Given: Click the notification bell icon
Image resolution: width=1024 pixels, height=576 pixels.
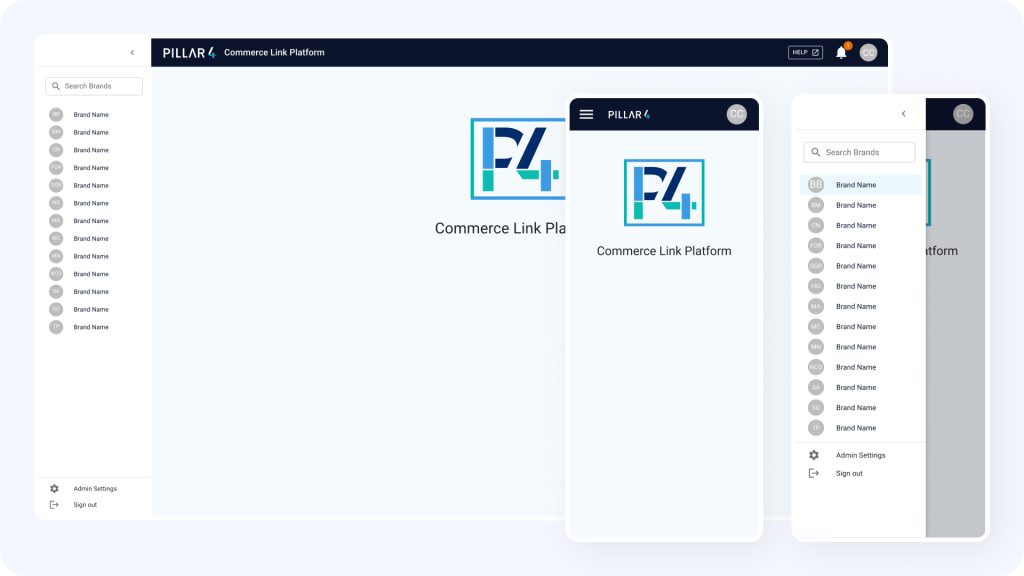Looking at the screenshot, I should coord(841,52).
